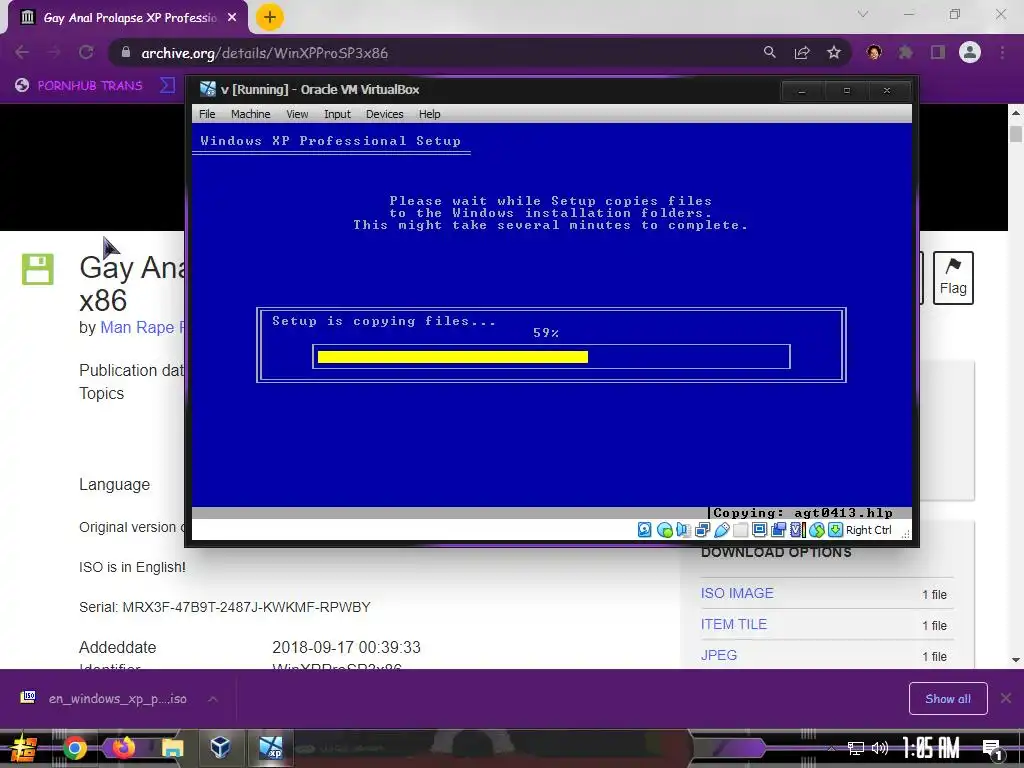Toggle the Chrome side panel icon
This screenshot has width=1024, height=768.
938,52
